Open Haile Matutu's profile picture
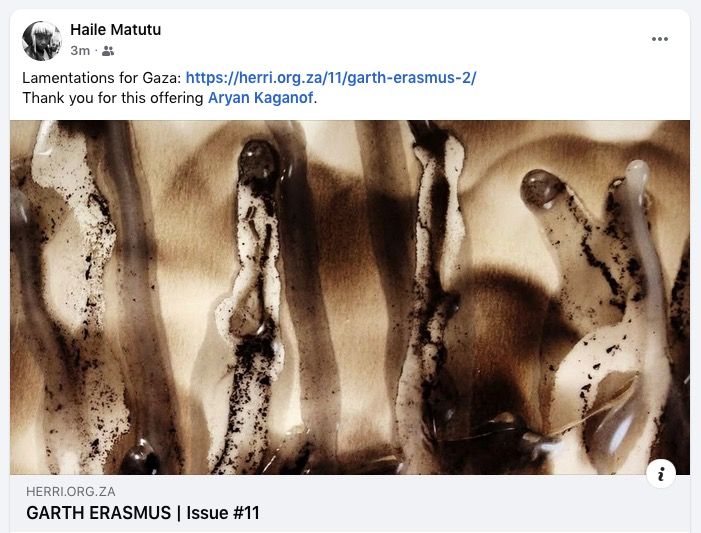 [42, 41]
